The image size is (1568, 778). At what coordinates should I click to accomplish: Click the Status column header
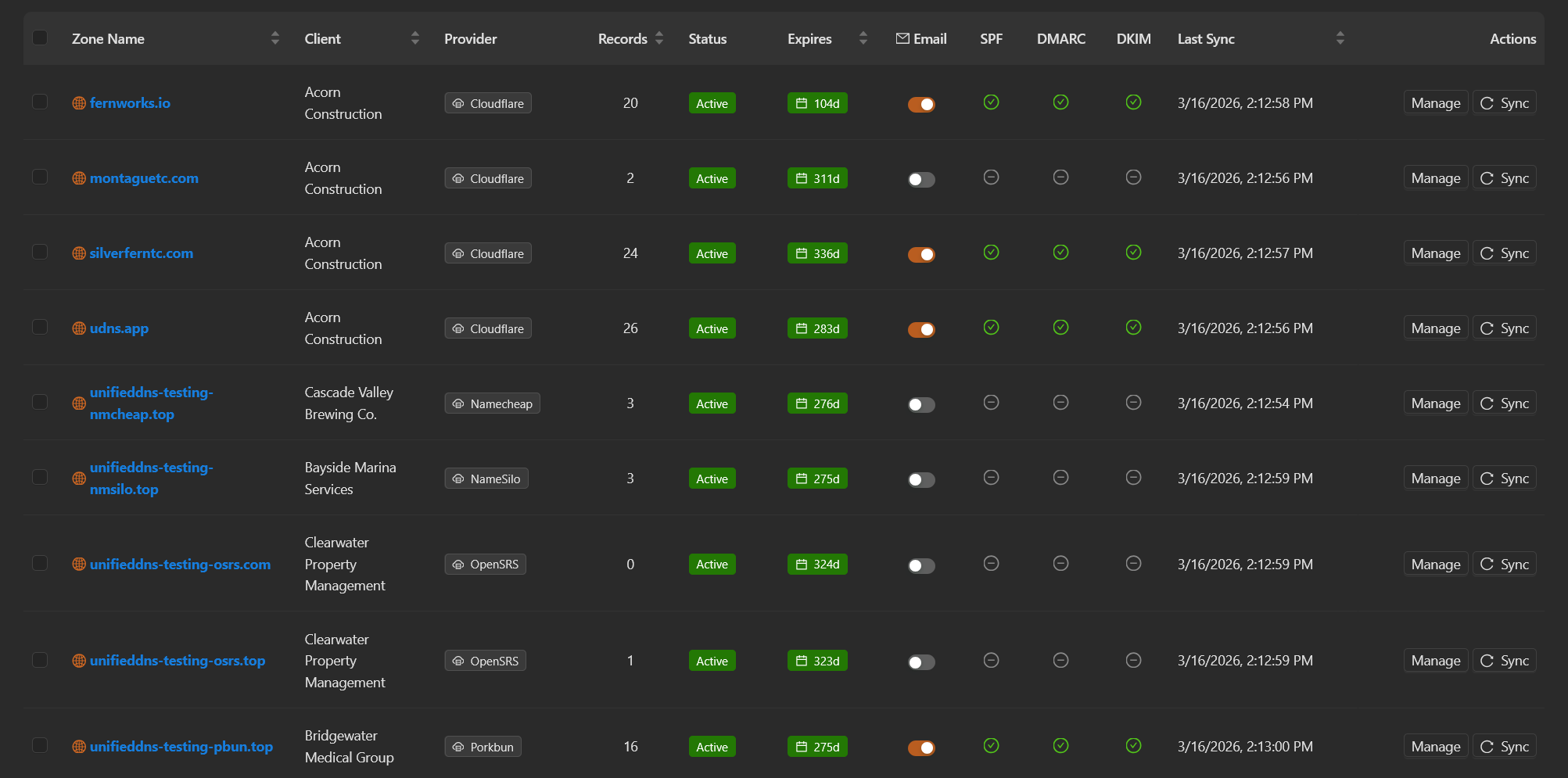click(x=708, y=39)
